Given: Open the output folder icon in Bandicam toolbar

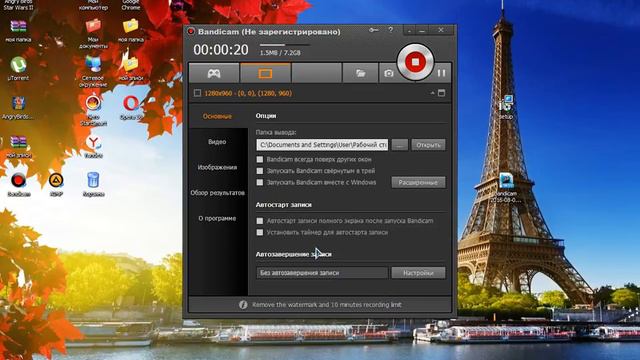Looking at the screenshot, I should click(360, 73).
